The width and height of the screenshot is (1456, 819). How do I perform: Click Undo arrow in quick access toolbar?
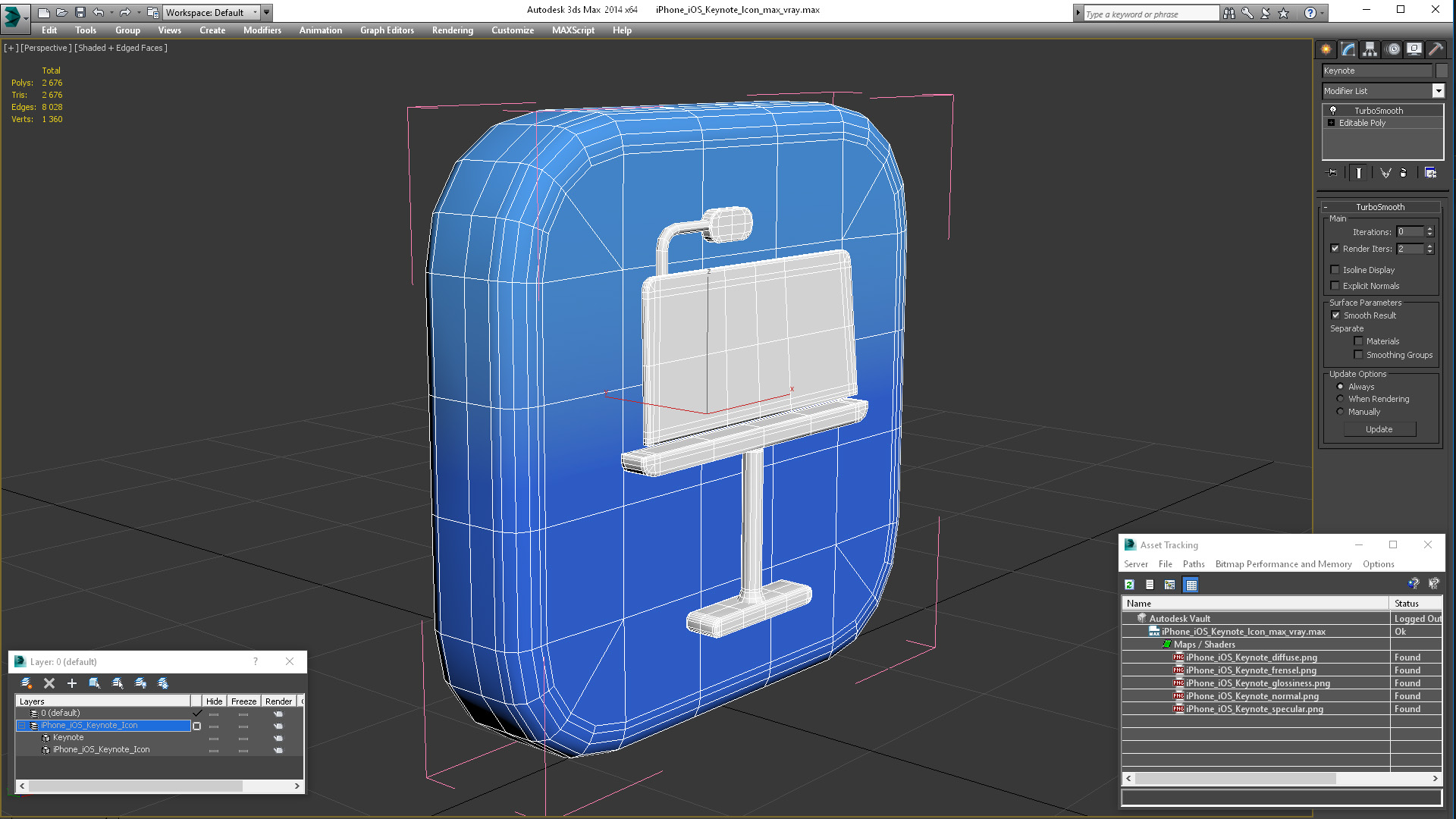pos(98,12)
